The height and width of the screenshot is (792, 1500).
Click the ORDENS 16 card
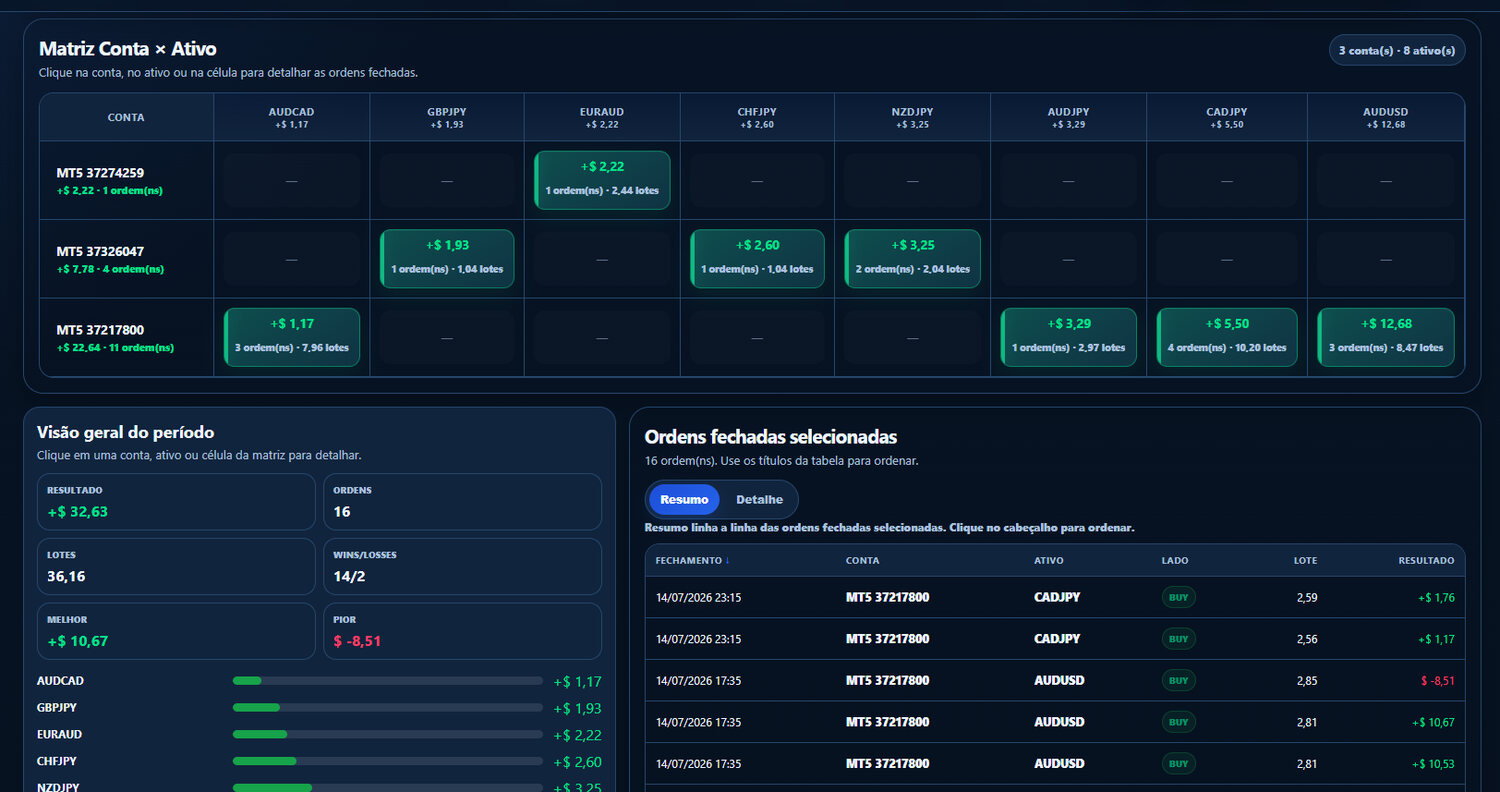click(462, 502)
